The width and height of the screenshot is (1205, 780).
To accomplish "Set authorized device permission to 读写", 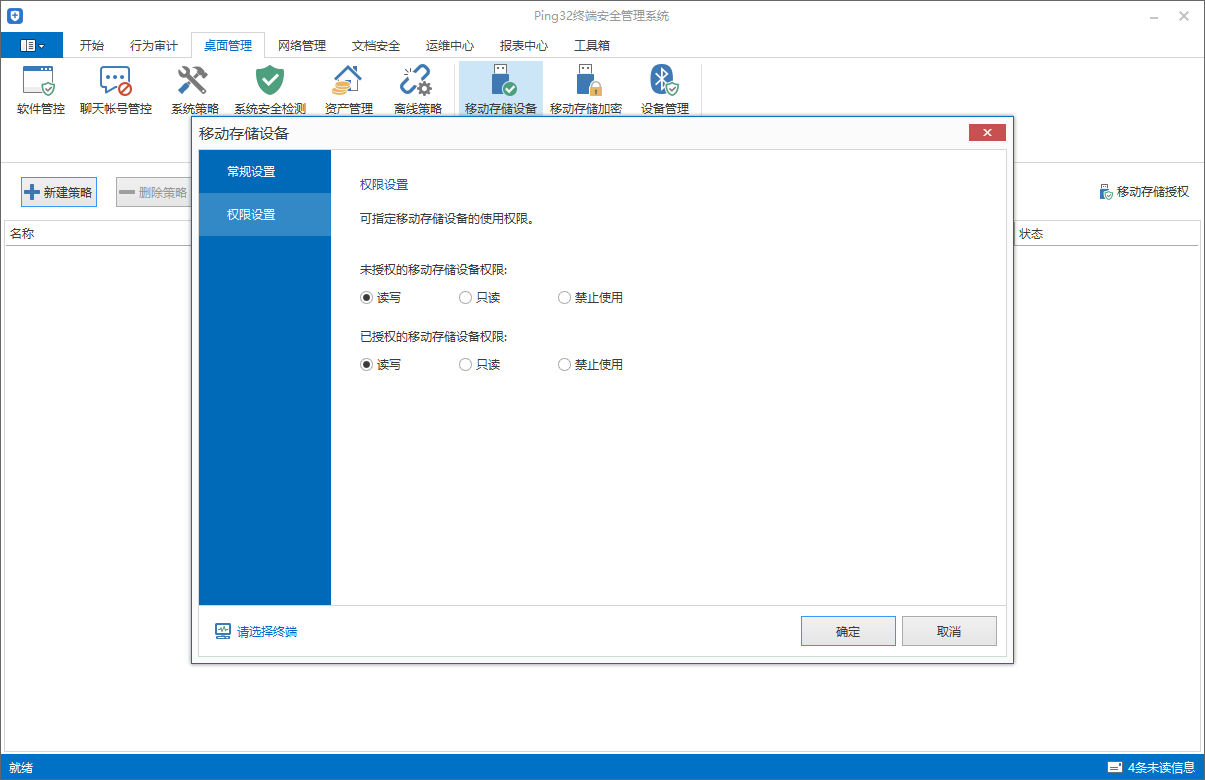I will tap(380, 365).
